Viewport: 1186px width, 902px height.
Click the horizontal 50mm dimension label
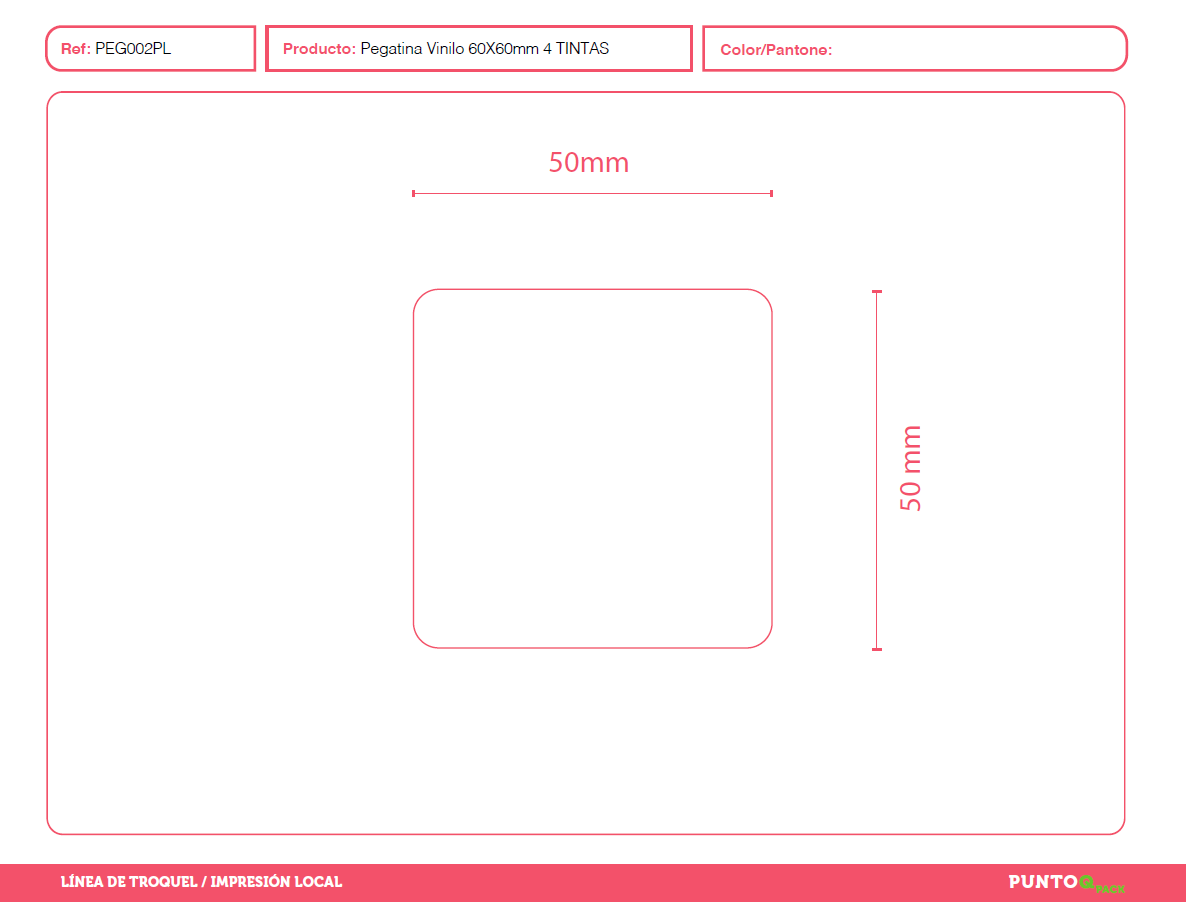coord(588,163)
